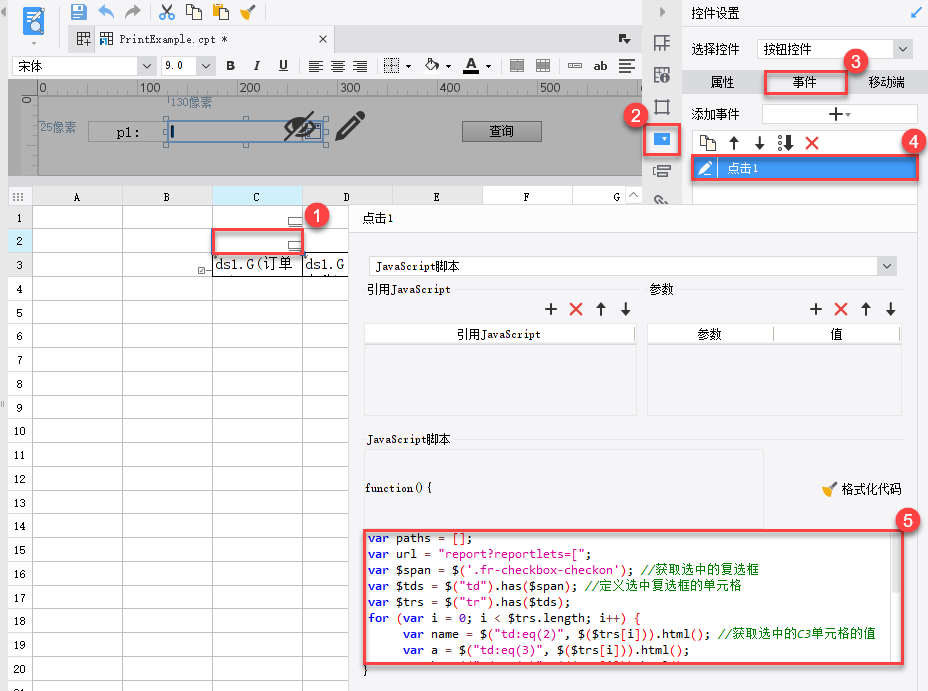This screenshot has height=691, width=928.
Task: Switch to the 事件 tab
Action: (x=804, y=82)
